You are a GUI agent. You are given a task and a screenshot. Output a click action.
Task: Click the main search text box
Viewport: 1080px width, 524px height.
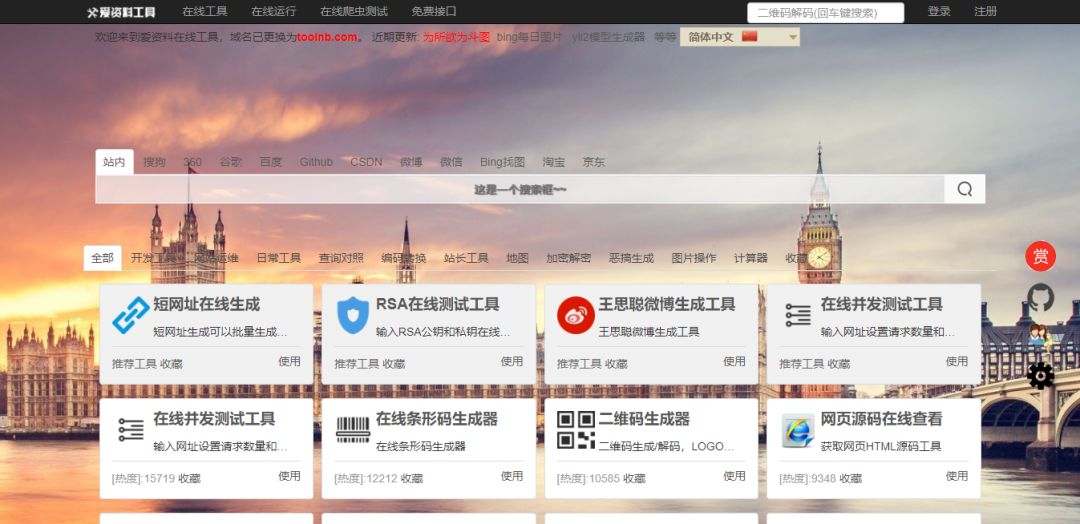520,189
